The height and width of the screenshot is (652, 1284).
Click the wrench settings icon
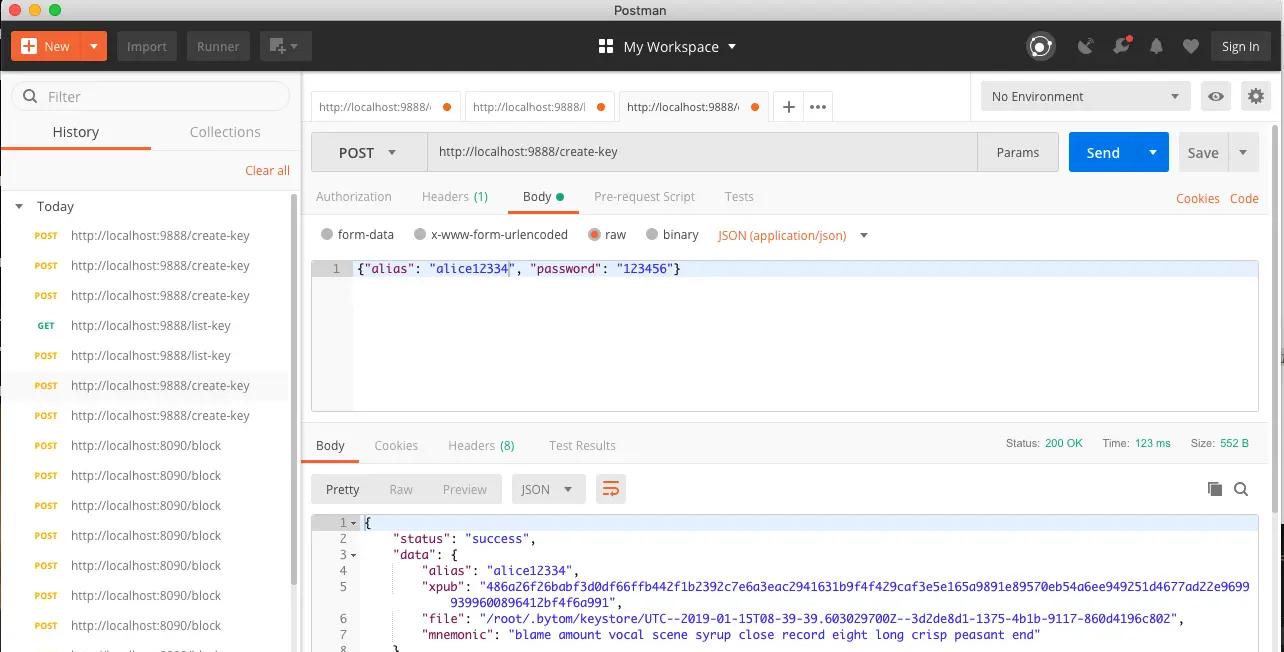1121,46
